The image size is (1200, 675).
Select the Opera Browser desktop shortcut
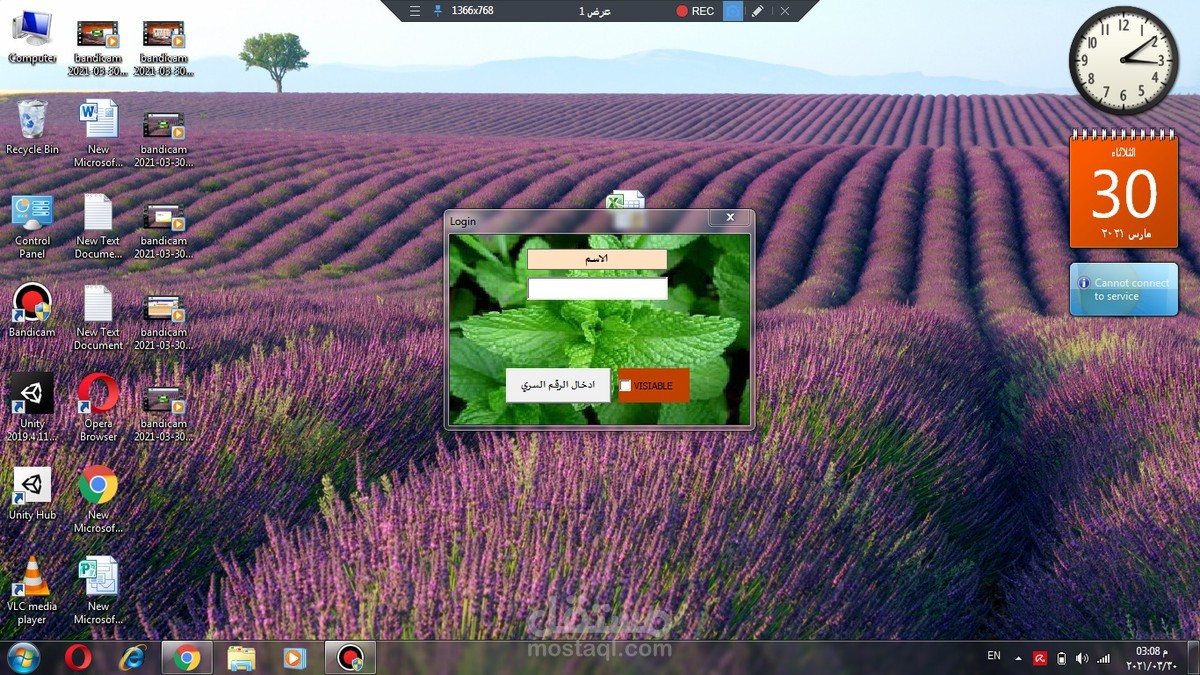[x=98, y=409]
